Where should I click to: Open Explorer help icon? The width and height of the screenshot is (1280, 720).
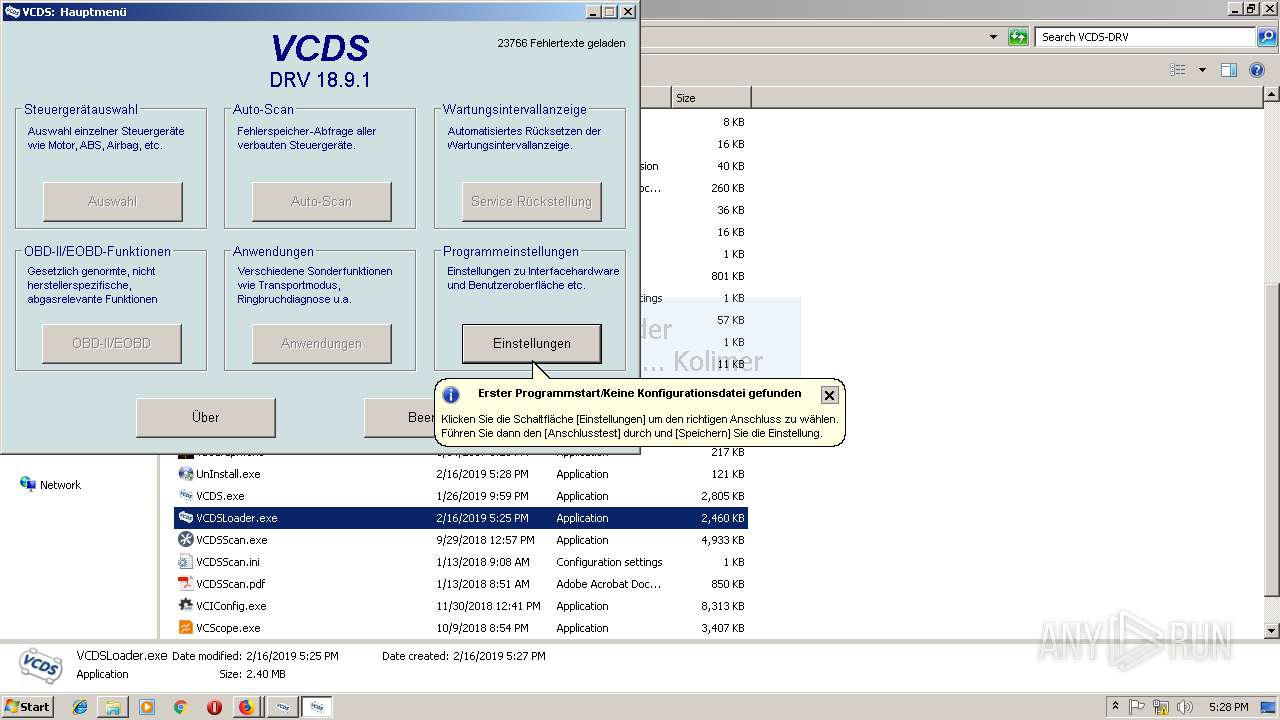[x=1257, y=70]
